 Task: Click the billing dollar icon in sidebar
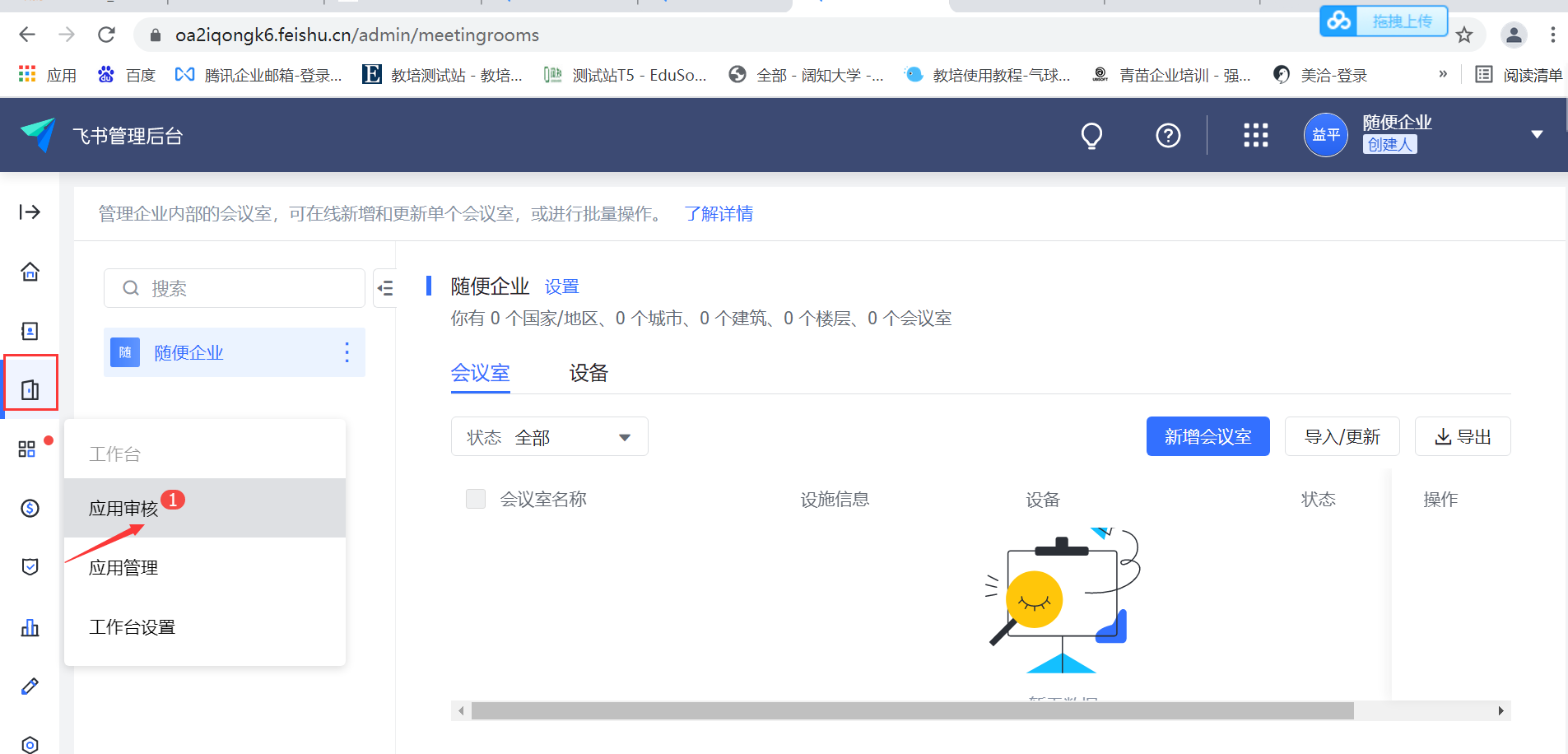(x=30, y=508)
